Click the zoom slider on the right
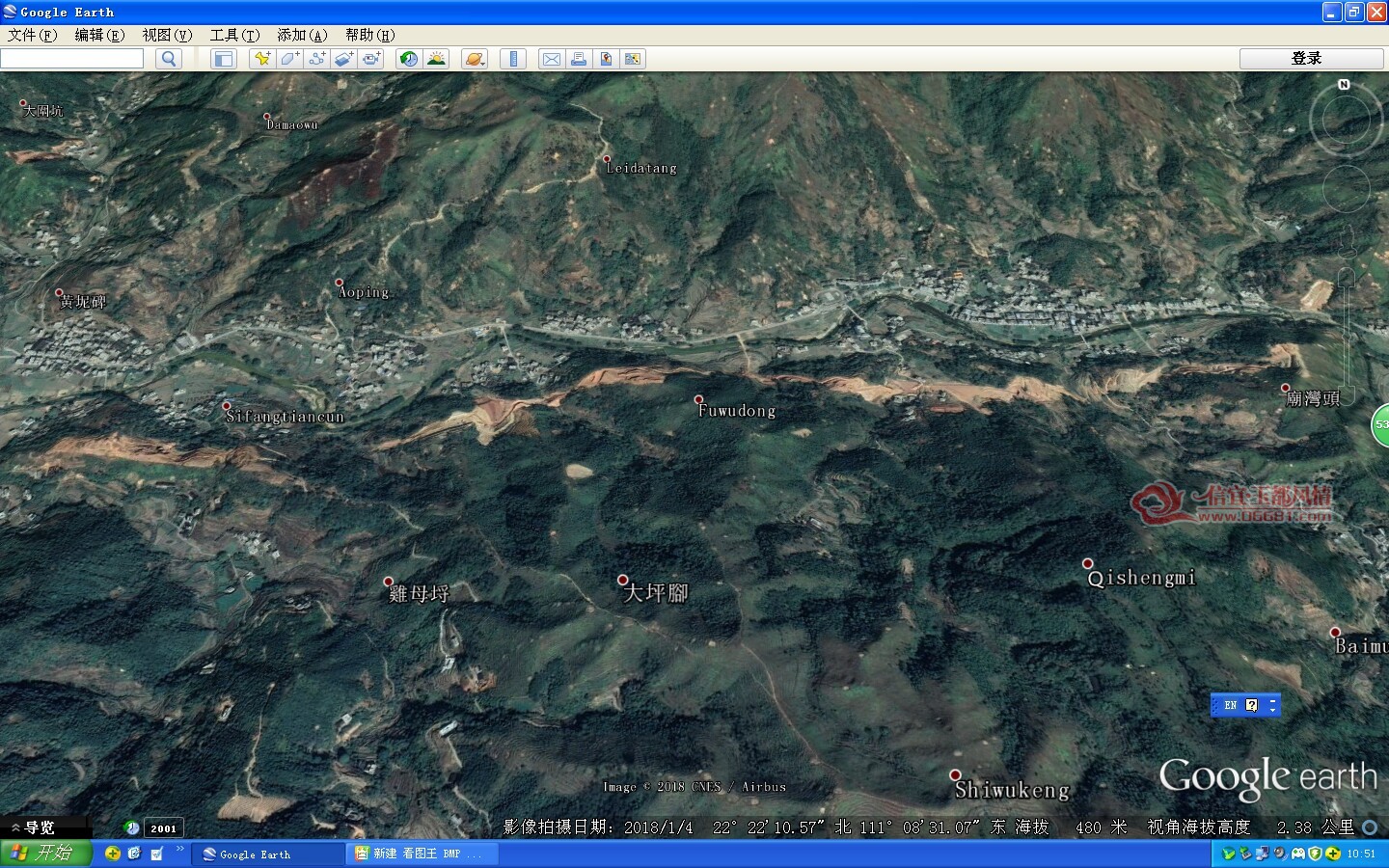Screen dimensions: 1389x868 coord(1347,338)
